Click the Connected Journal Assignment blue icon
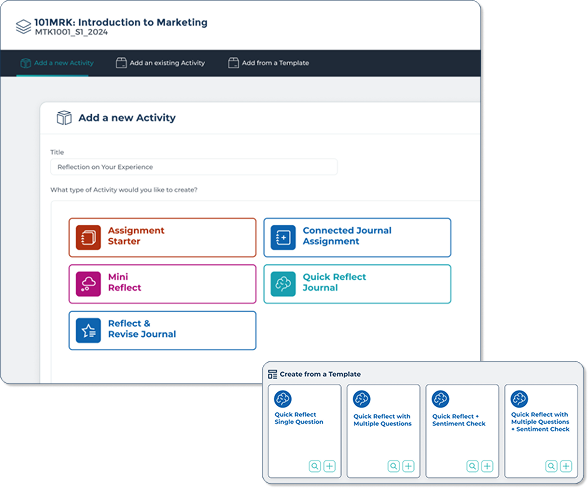588x488 pixels. [283, 237]
